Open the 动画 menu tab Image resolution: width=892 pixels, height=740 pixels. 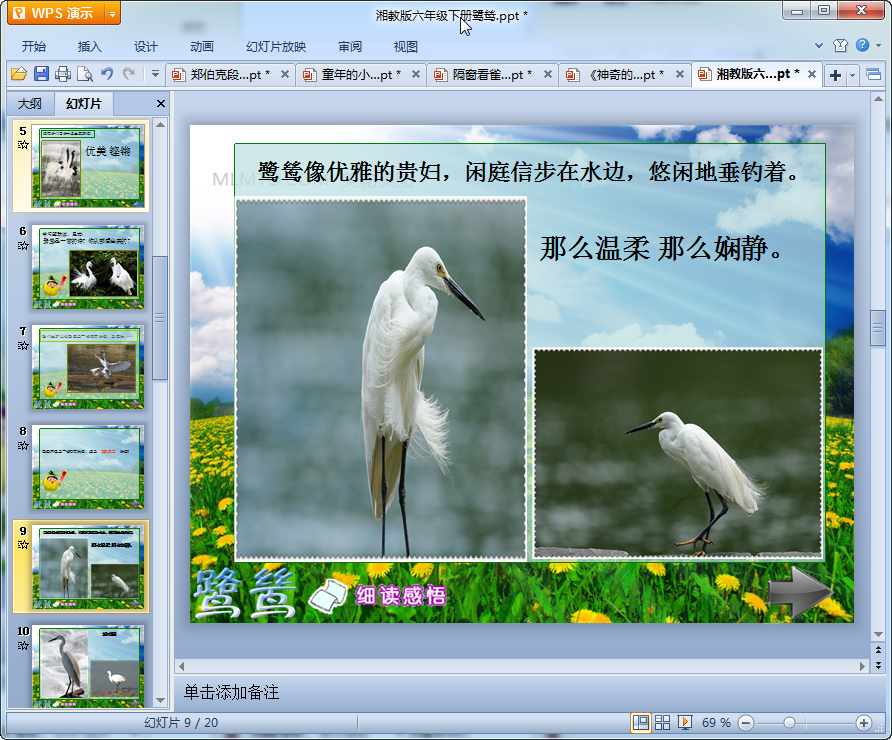[202, 47]
